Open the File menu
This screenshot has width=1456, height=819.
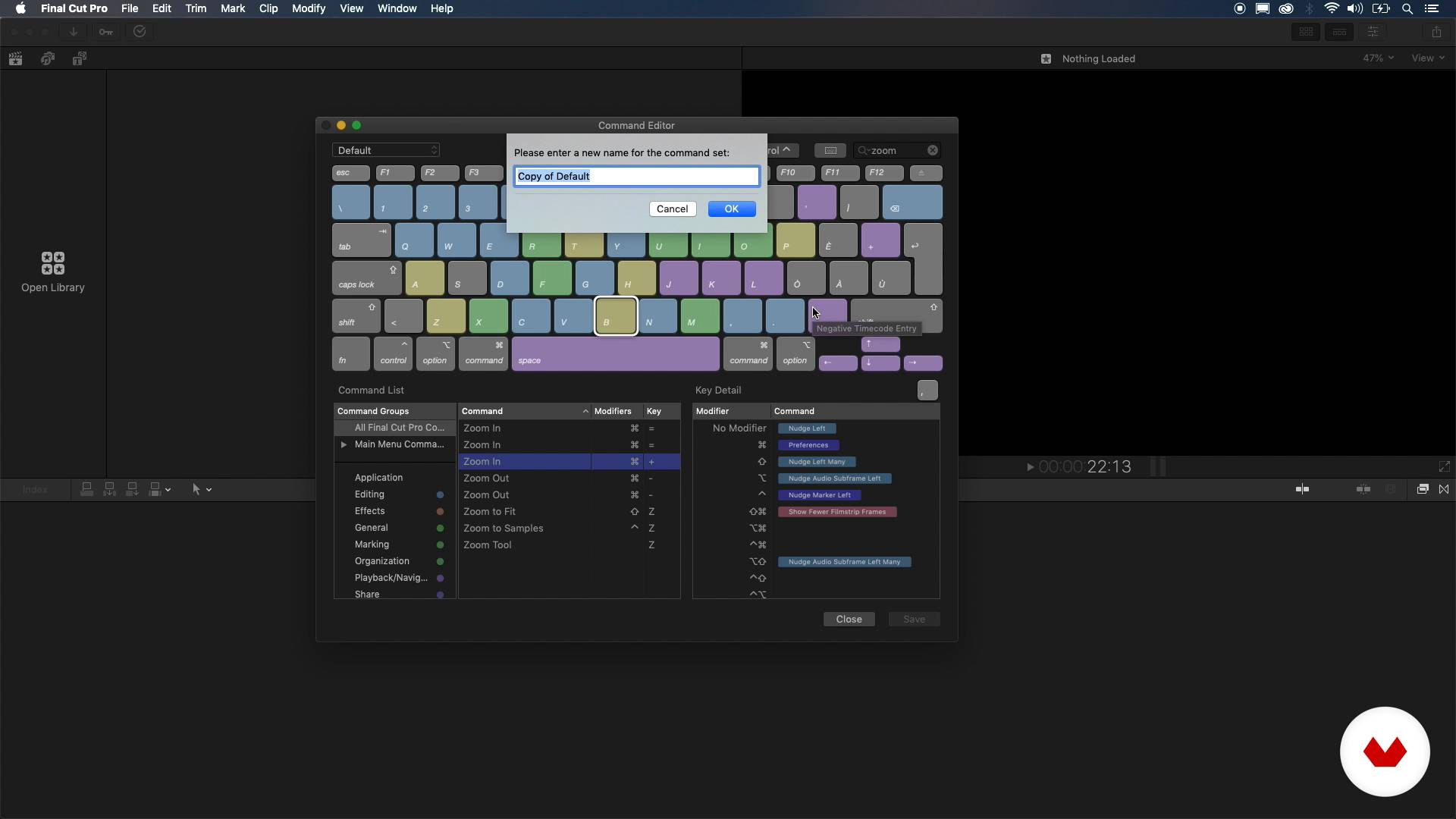tap(130, 8)
